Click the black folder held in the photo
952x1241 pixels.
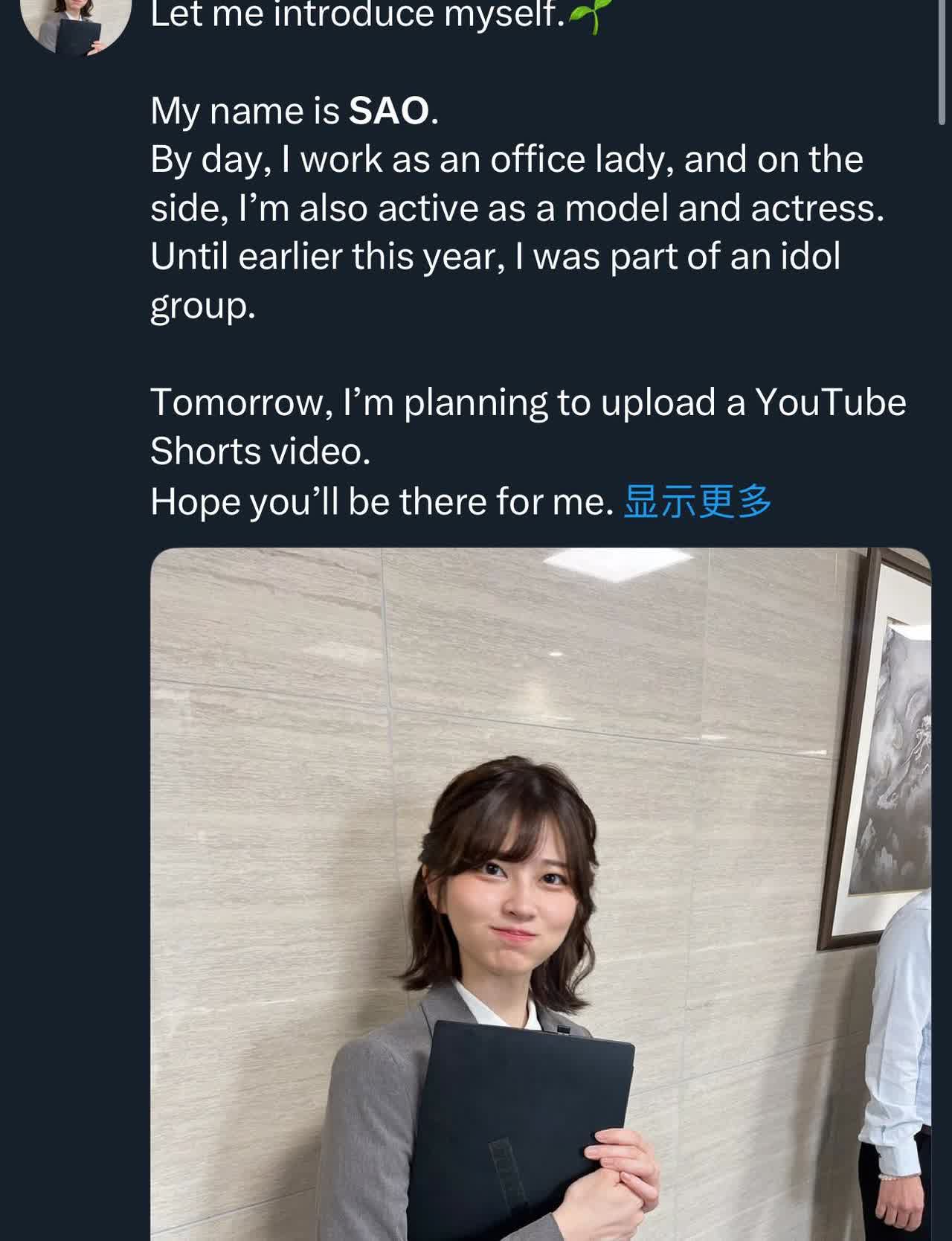click(x=521, y=1116)
